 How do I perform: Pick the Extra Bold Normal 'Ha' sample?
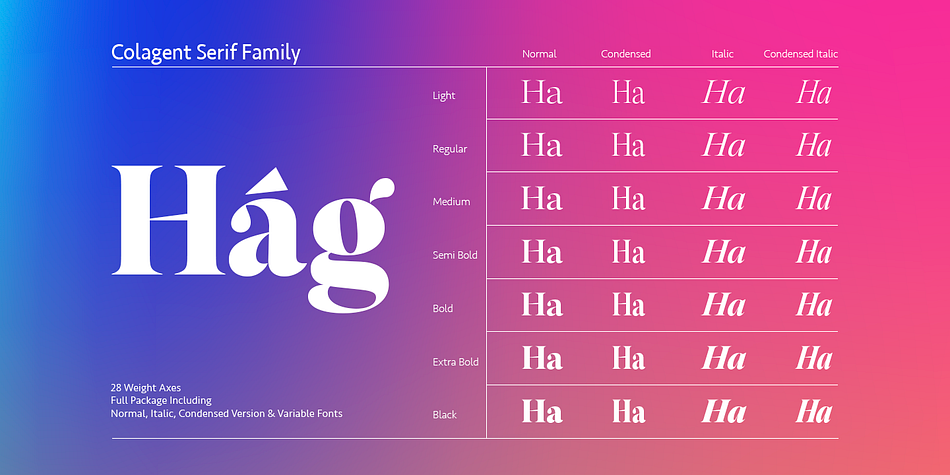[542, 358]
